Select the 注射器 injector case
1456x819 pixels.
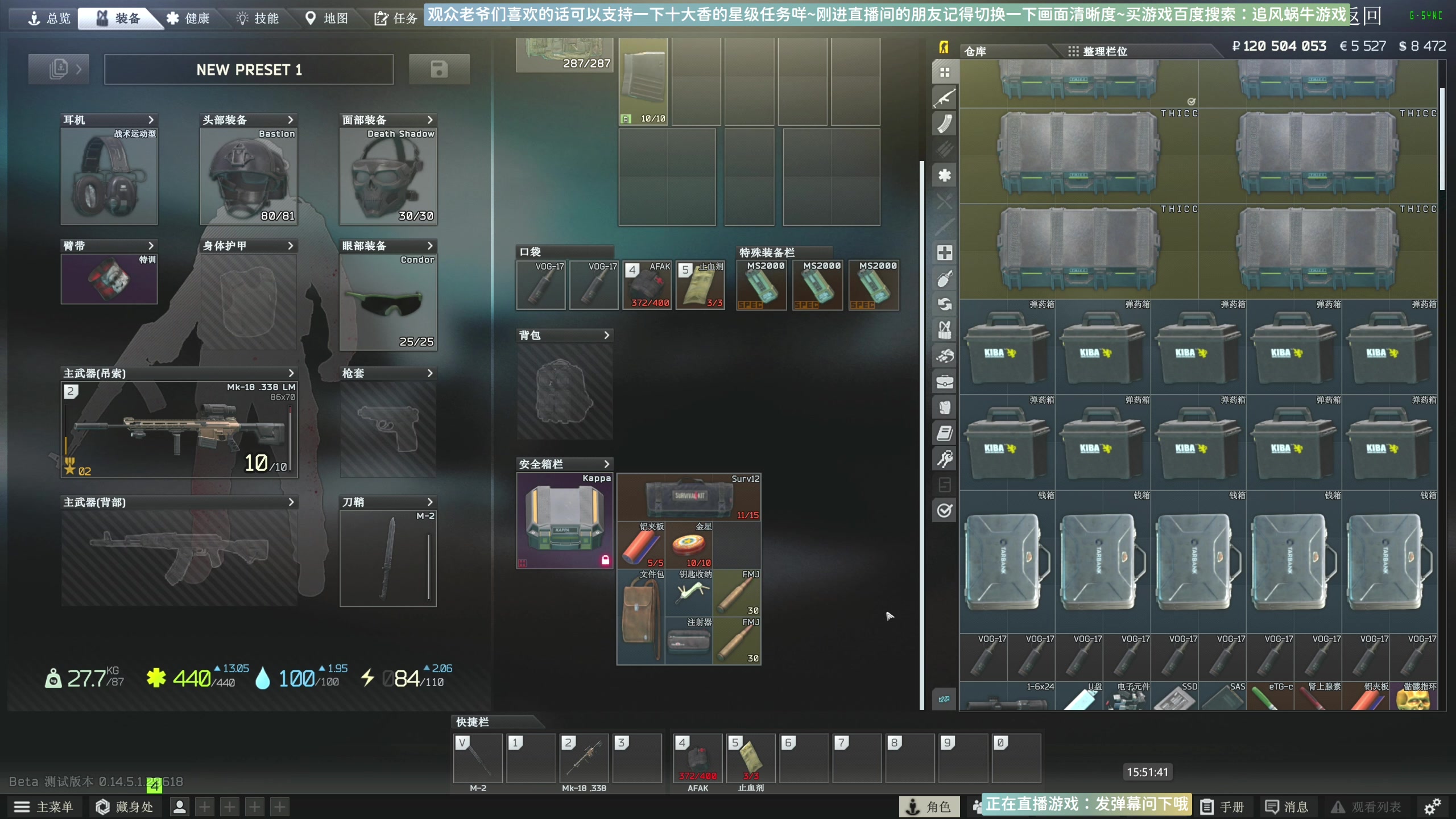point(689,640)
